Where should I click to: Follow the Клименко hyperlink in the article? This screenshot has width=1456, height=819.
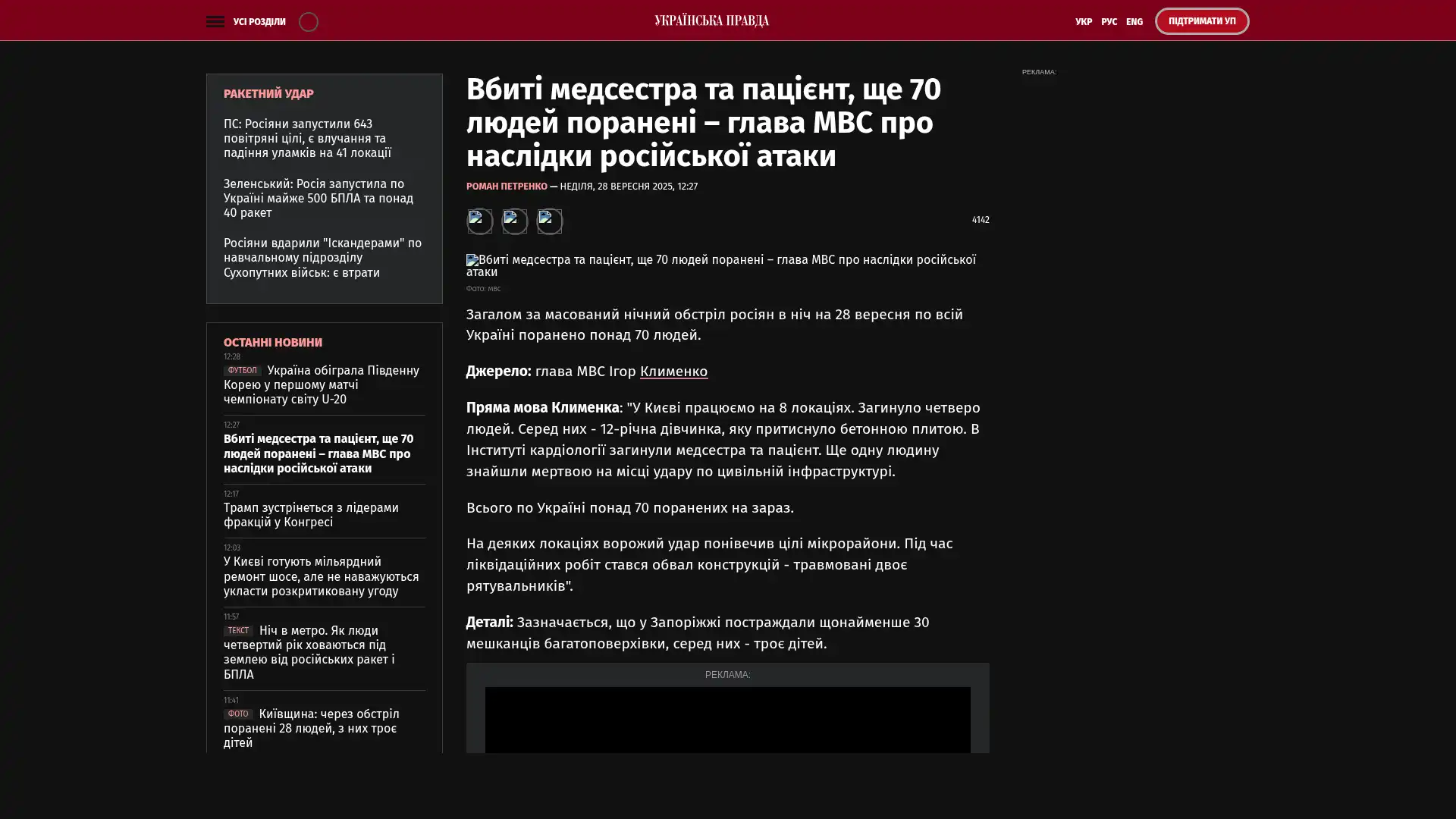(x=673, y=372)
